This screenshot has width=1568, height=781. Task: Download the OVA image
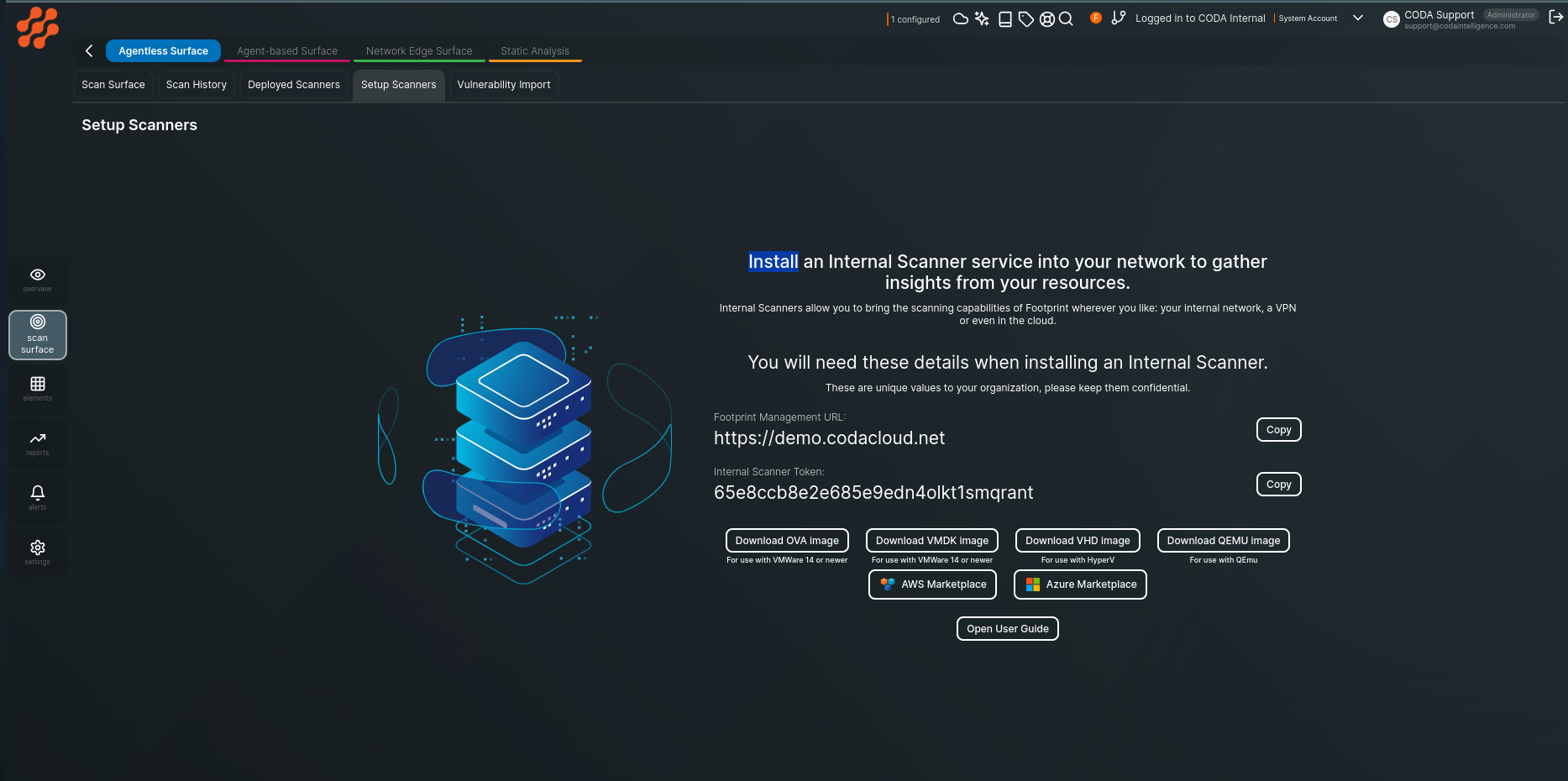pyautogui.click(x=786, y=540)
